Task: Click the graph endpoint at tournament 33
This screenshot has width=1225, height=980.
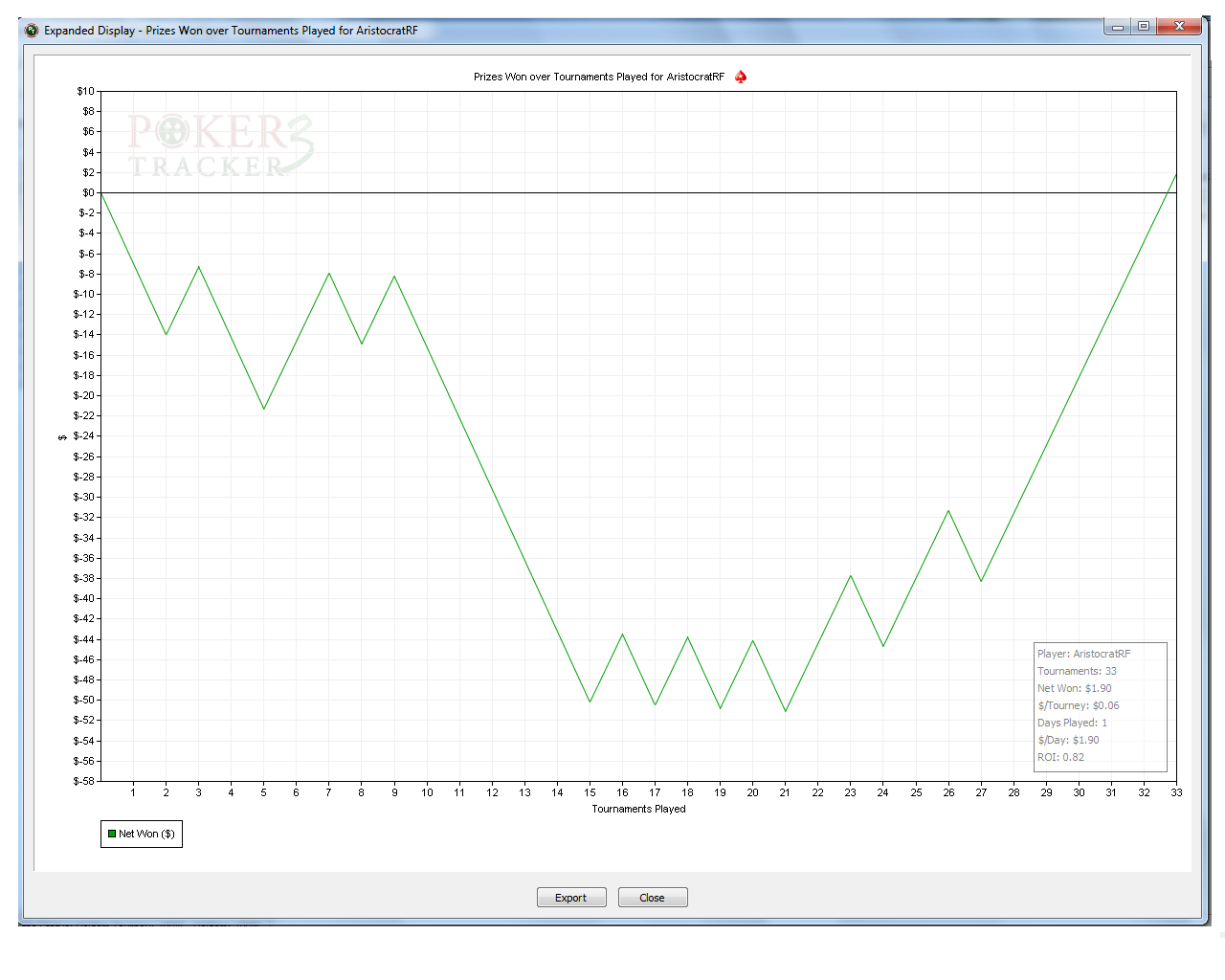Action: pos(1175,174)
